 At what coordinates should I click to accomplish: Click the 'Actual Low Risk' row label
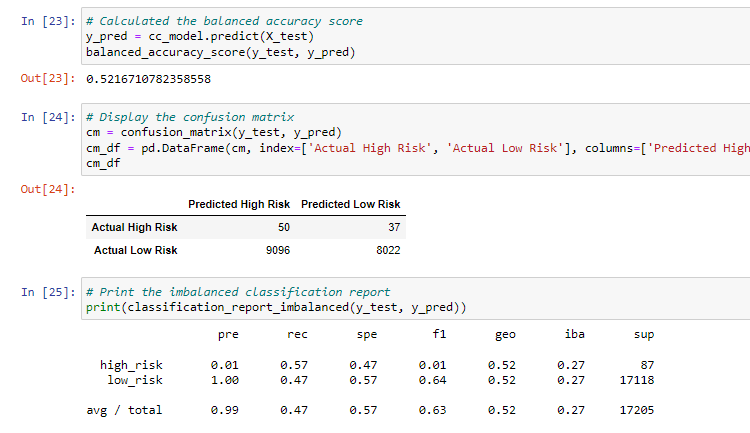pos(135,250)
